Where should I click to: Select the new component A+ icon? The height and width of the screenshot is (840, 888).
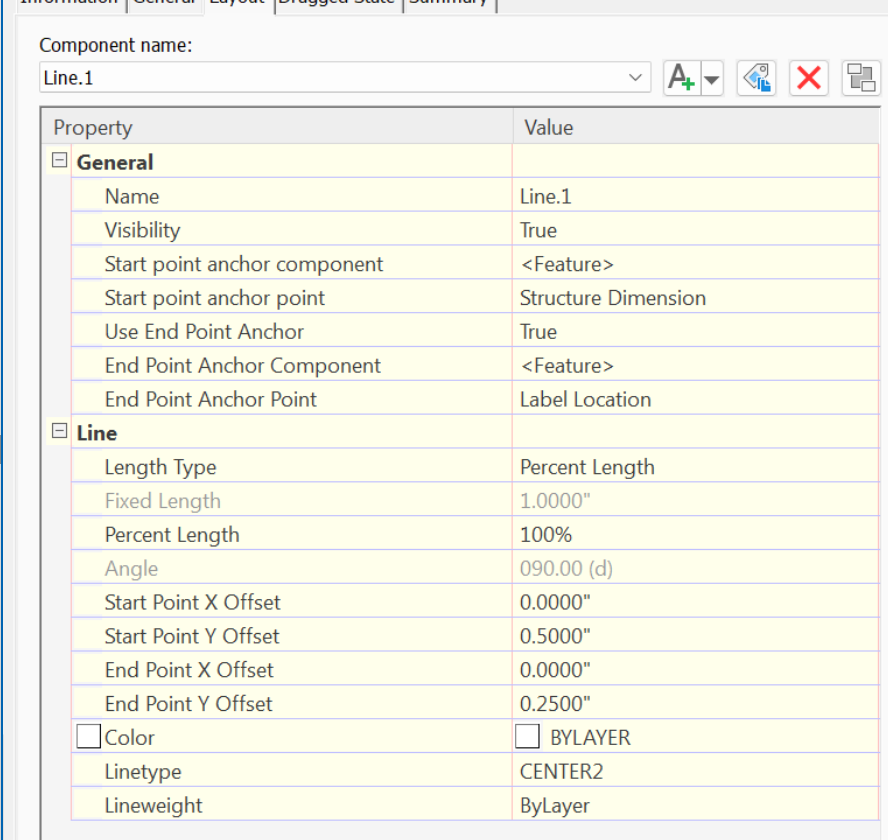pos(683,77)
